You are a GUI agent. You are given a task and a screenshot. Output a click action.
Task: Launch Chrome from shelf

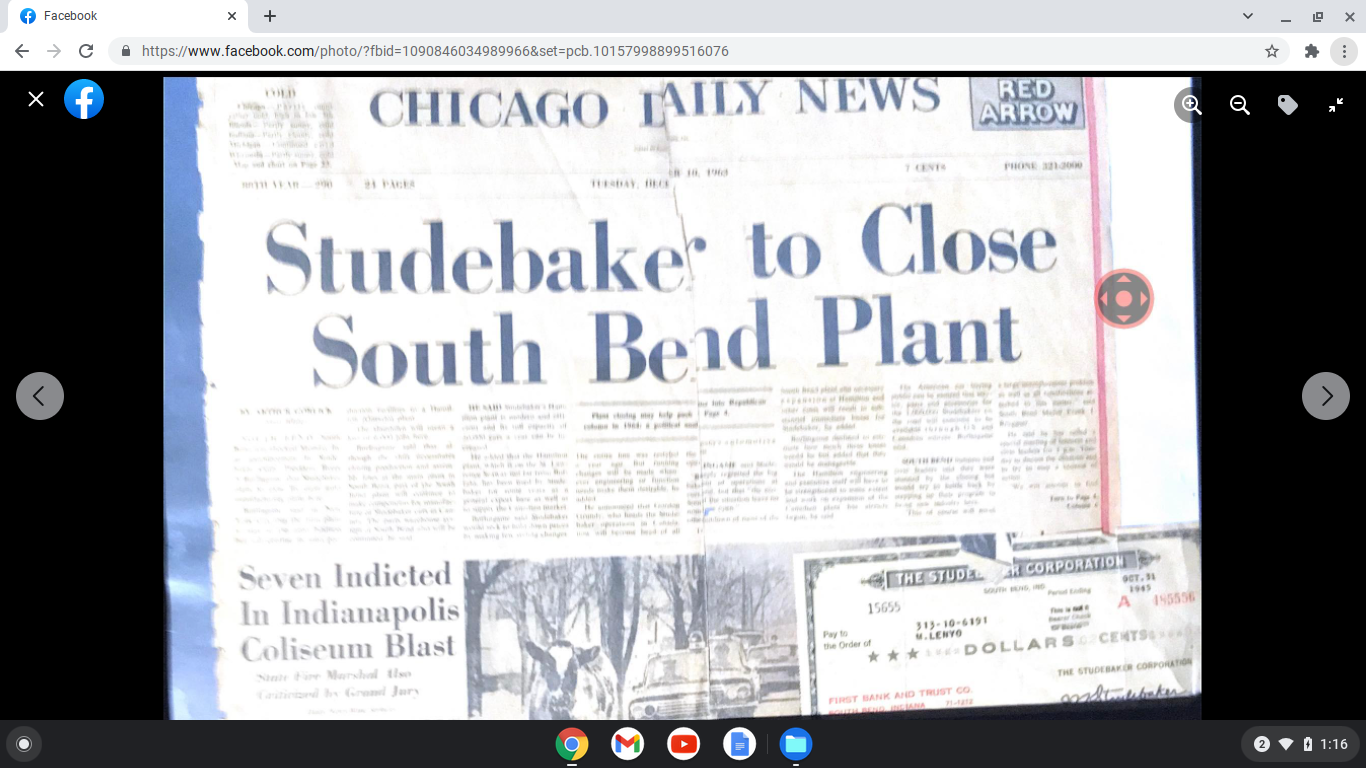[572, 744]
